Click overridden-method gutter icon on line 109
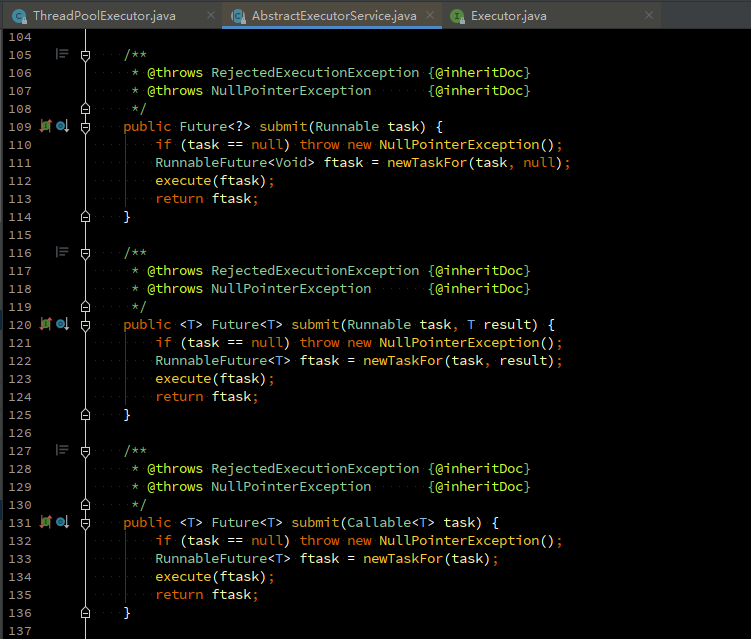 coord(62,126)
